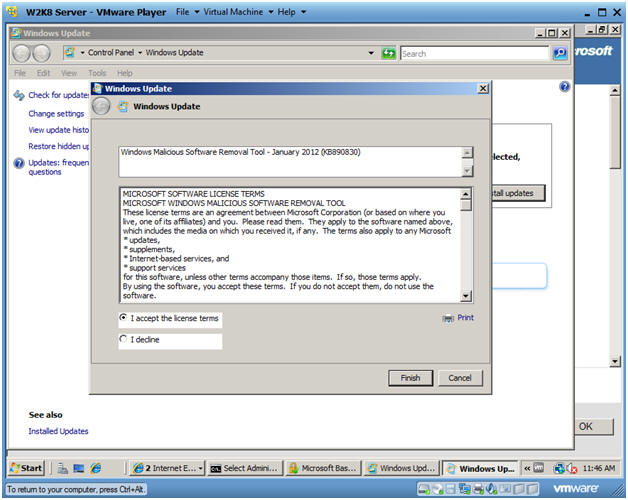This screenshot has height=500, width=628.
Task: Click the VMware Player title bar icon
Action: (x=12, y=12)
